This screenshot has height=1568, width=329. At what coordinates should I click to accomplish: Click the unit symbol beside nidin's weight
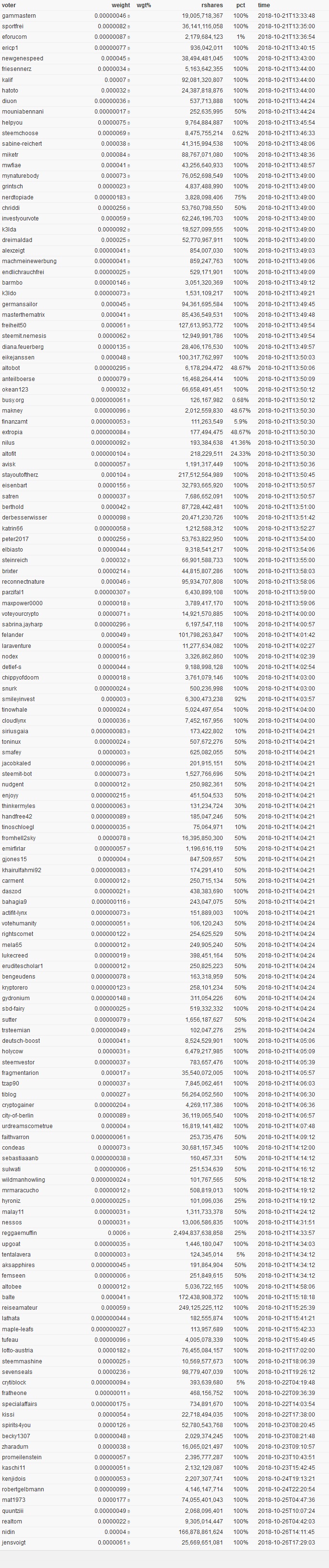(129, 1532)
